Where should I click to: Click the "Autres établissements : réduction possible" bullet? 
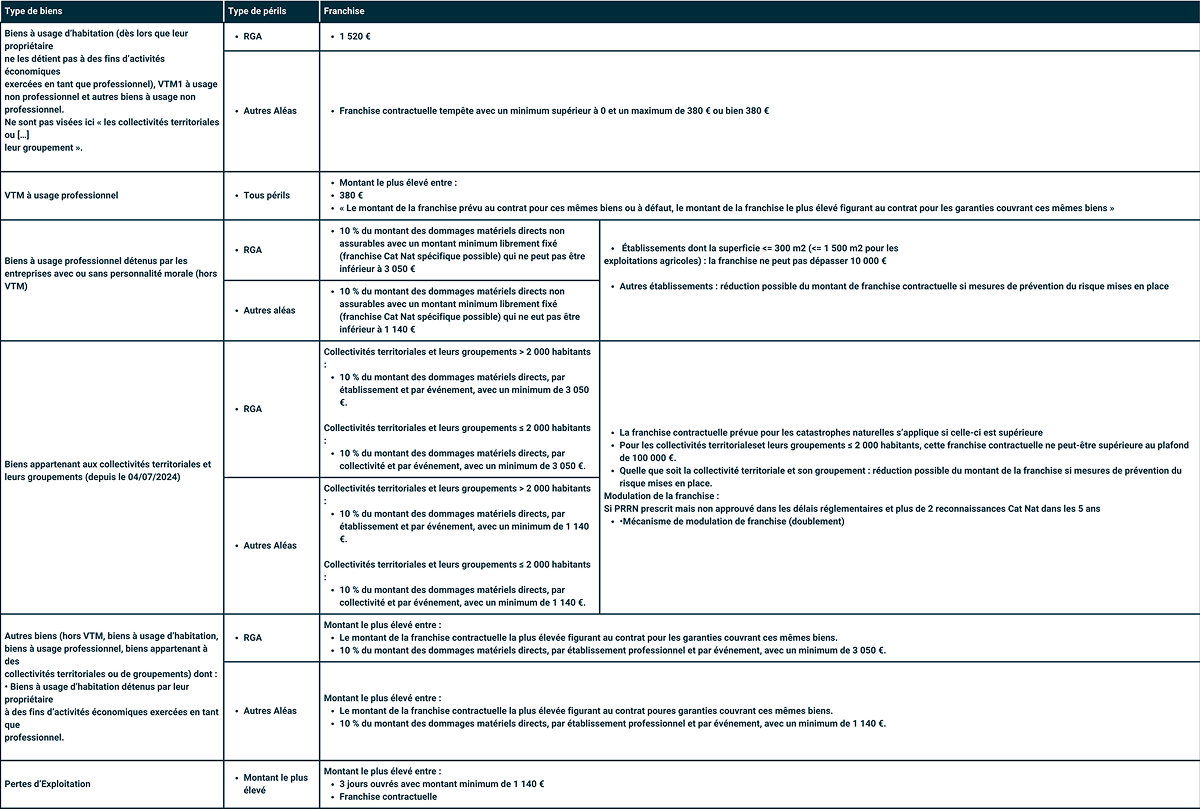pyautogui.click(x=893, y=286)
